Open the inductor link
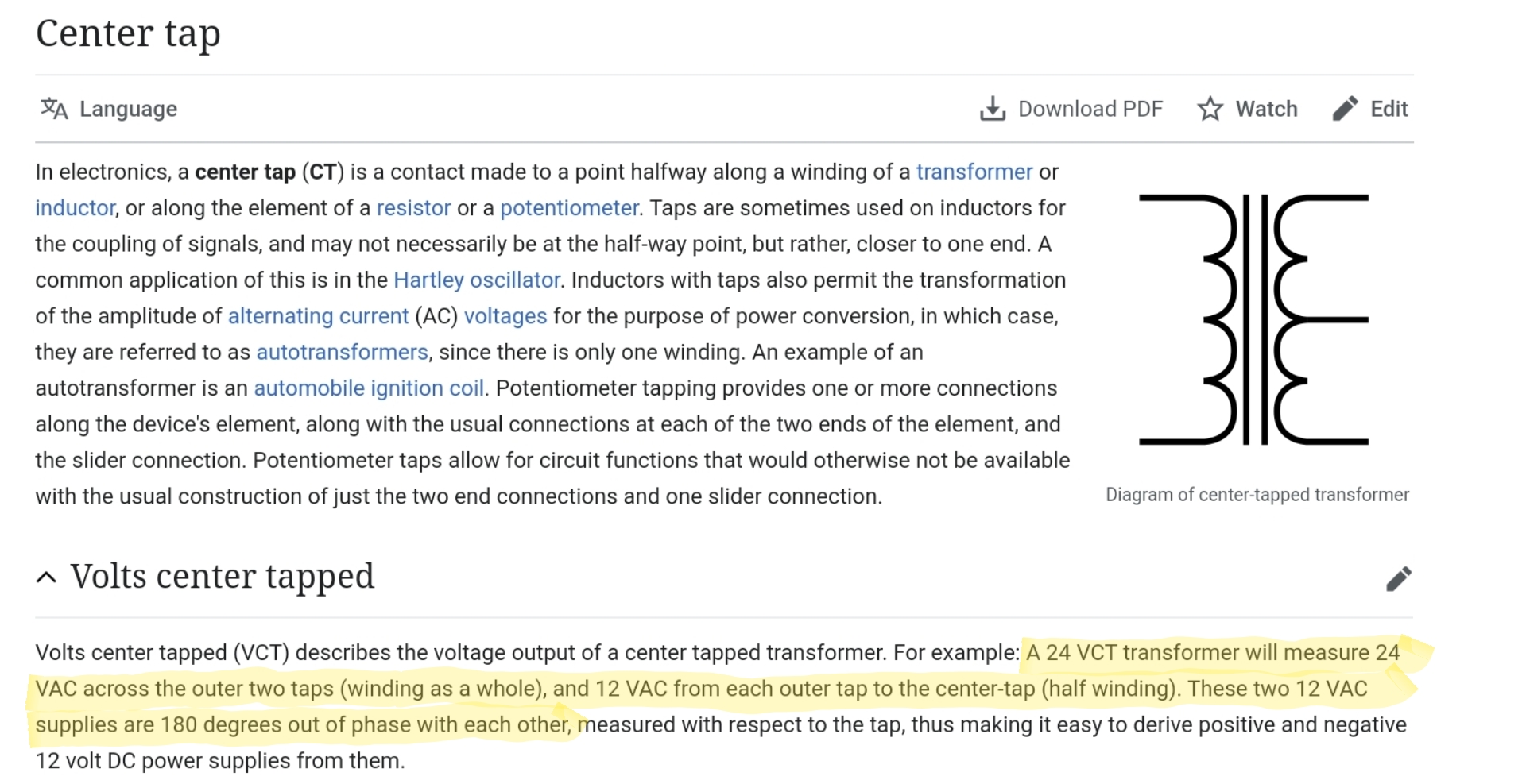Viewport: 1526px width, 784px height. 75,208
